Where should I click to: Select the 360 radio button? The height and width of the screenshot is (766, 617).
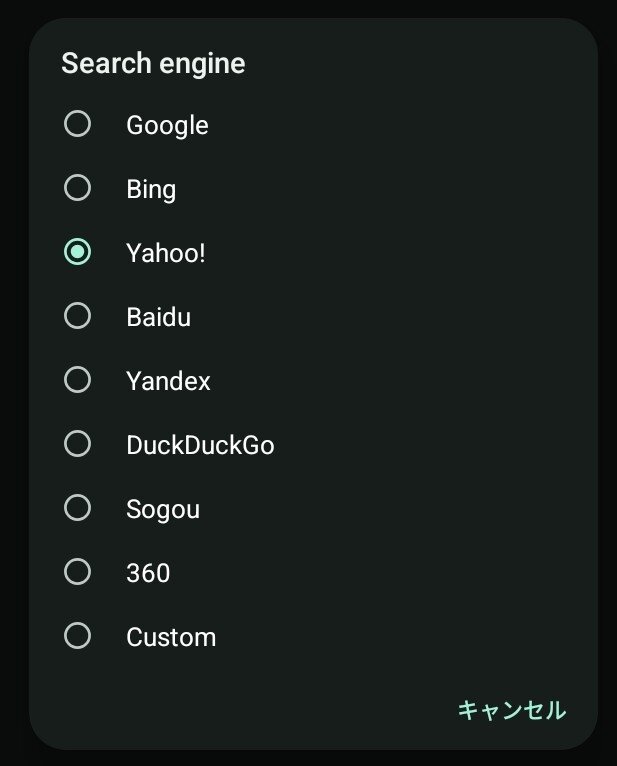(77, 572)
